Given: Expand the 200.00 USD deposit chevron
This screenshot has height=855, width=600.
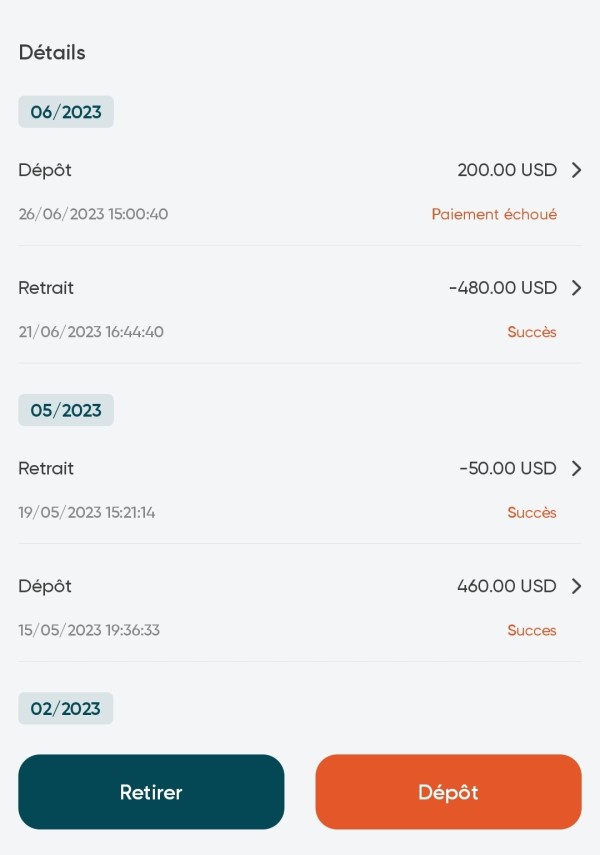Looking at the screenshot, I should [576, 170].
